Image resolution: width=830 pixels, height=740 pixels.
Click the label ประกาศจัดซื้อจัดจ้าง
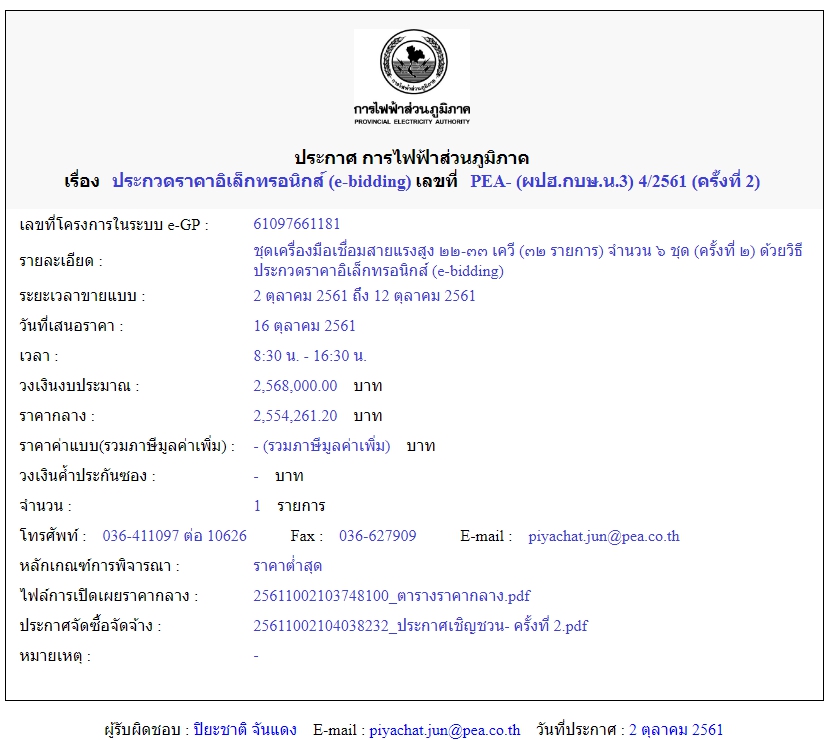[90, 626]
